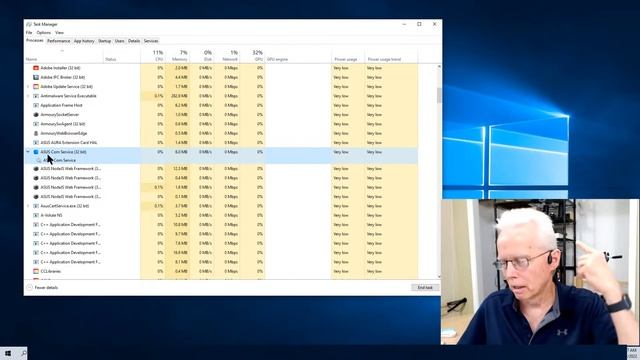Image resolution: width=640 pixels, height=360 pixels.
Task: Sort by the Power usage column header
Action: (348, 55)
